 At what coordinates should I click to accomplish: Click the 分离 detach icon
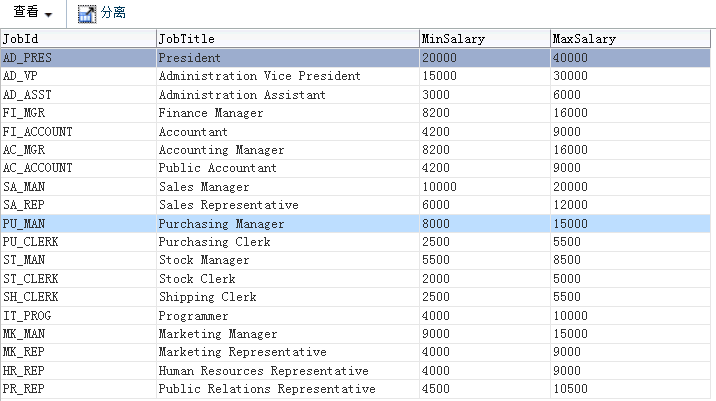[87, 13]
